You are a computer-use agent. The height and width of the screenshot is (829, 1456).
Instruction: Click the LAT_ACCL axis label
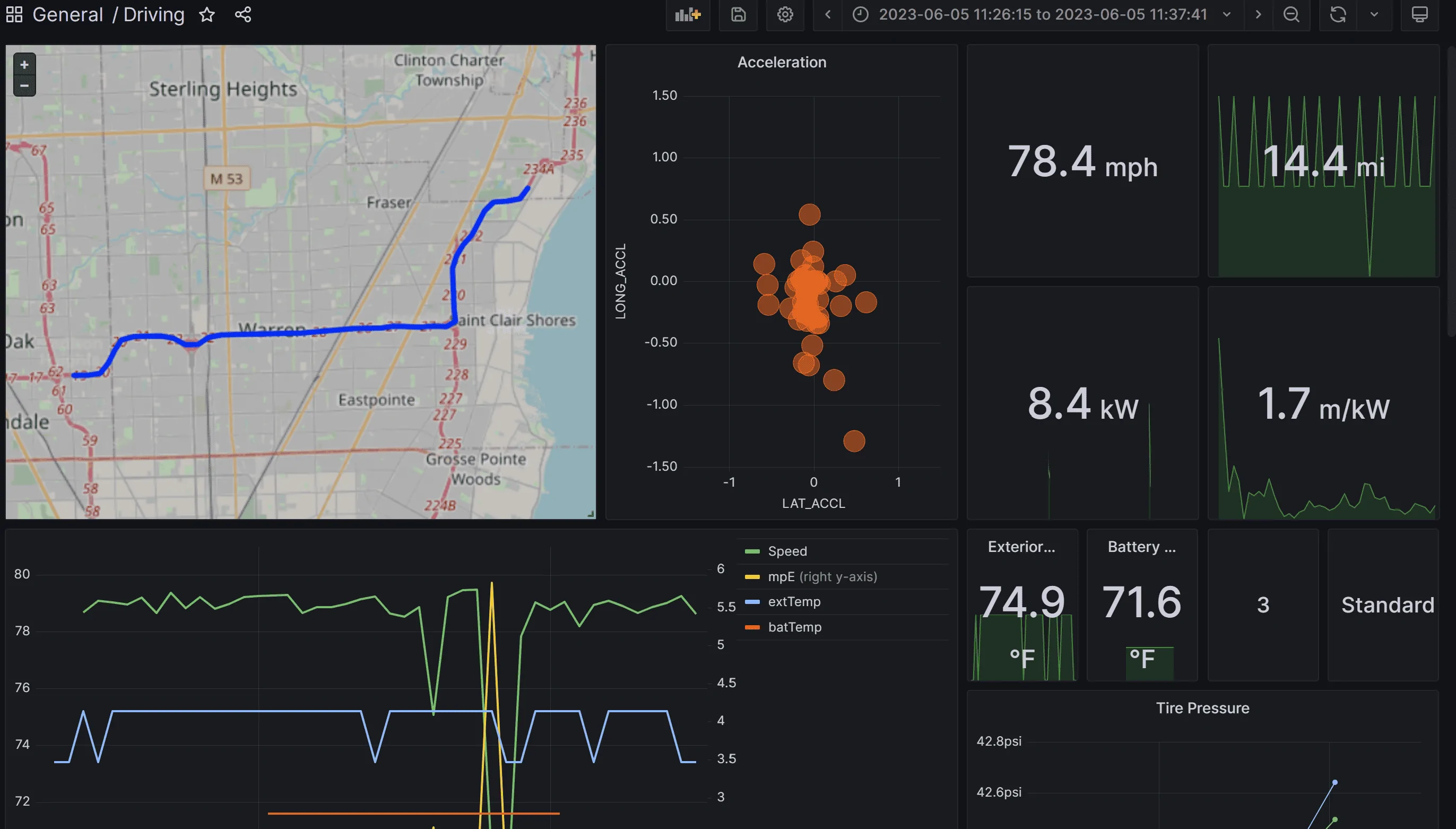click(x=813, y=503)
